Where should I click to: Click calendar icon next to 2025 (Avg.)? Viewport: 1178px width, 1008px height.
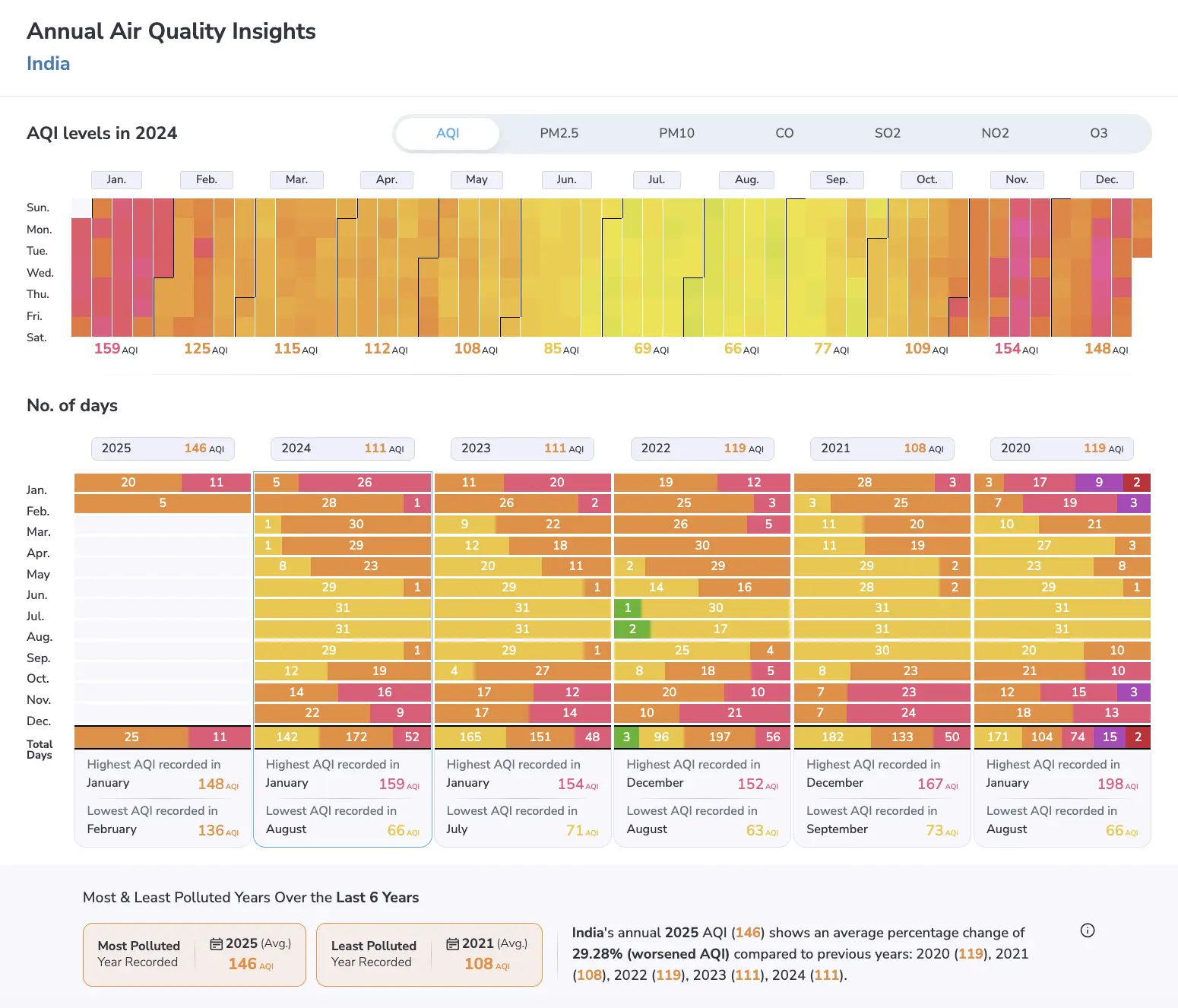(x=217, y=943)
